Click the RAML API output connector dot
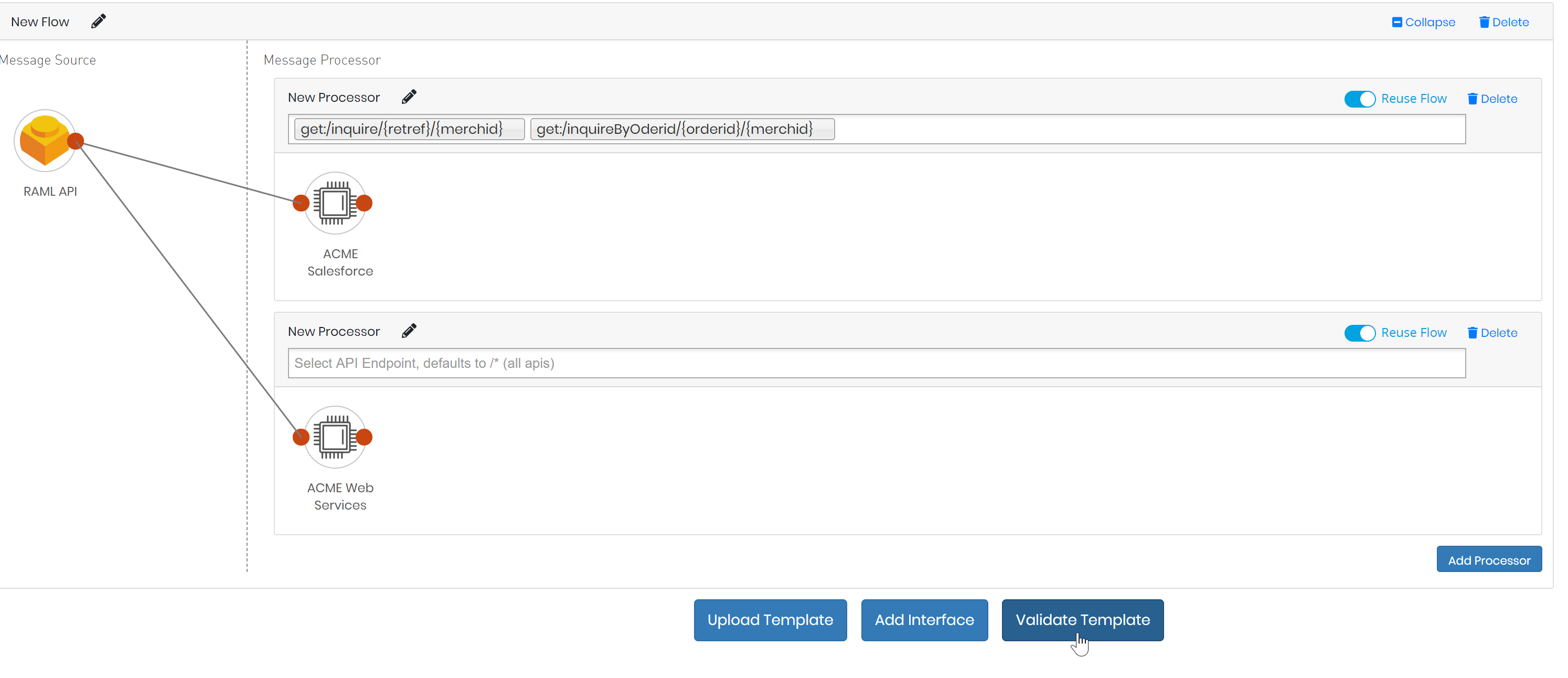This screenshot has height=678, width=1568. coord(76,141)
